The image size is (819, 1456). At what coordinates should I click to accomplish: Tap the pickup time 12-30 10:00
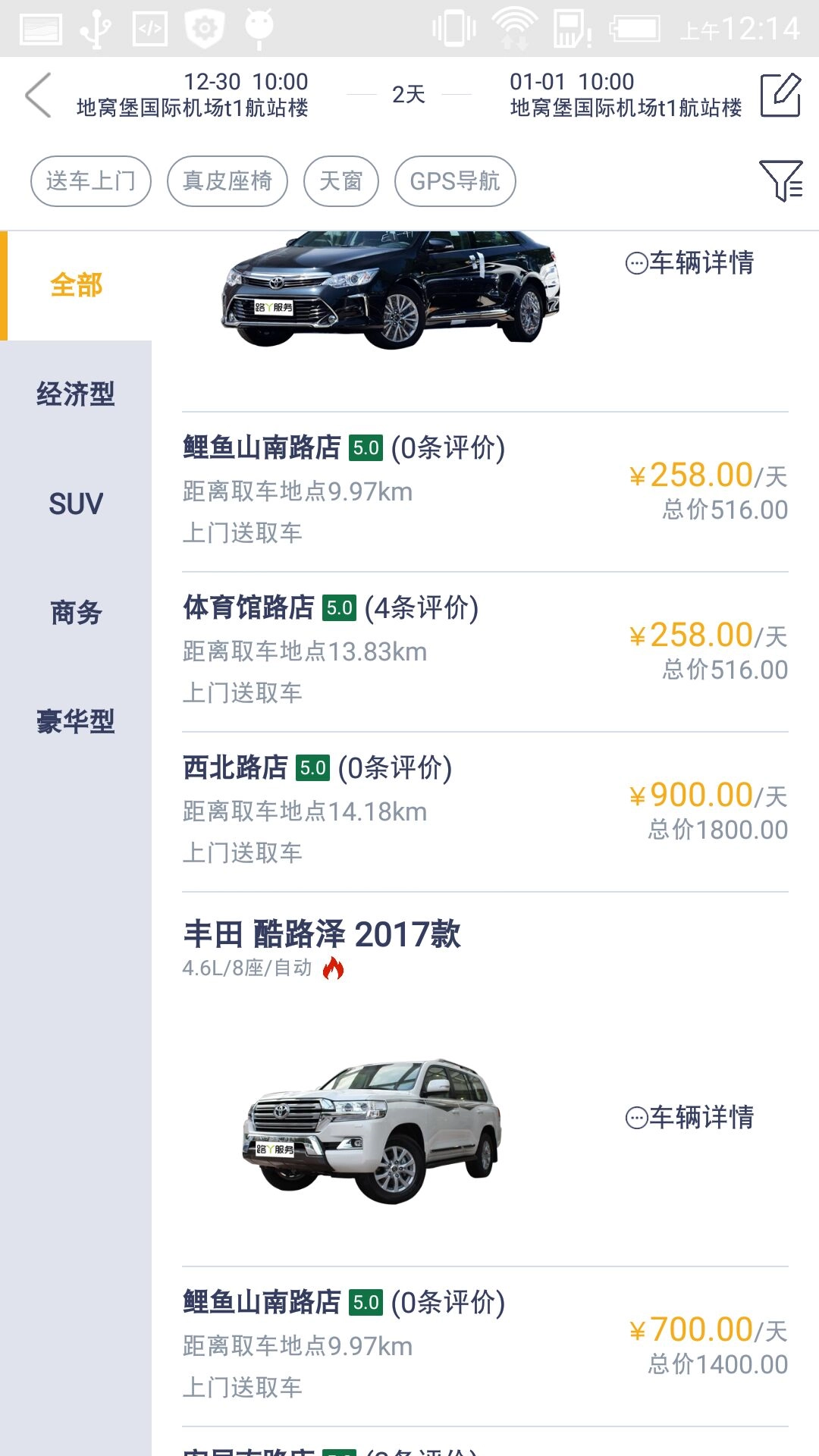(246, 82)
